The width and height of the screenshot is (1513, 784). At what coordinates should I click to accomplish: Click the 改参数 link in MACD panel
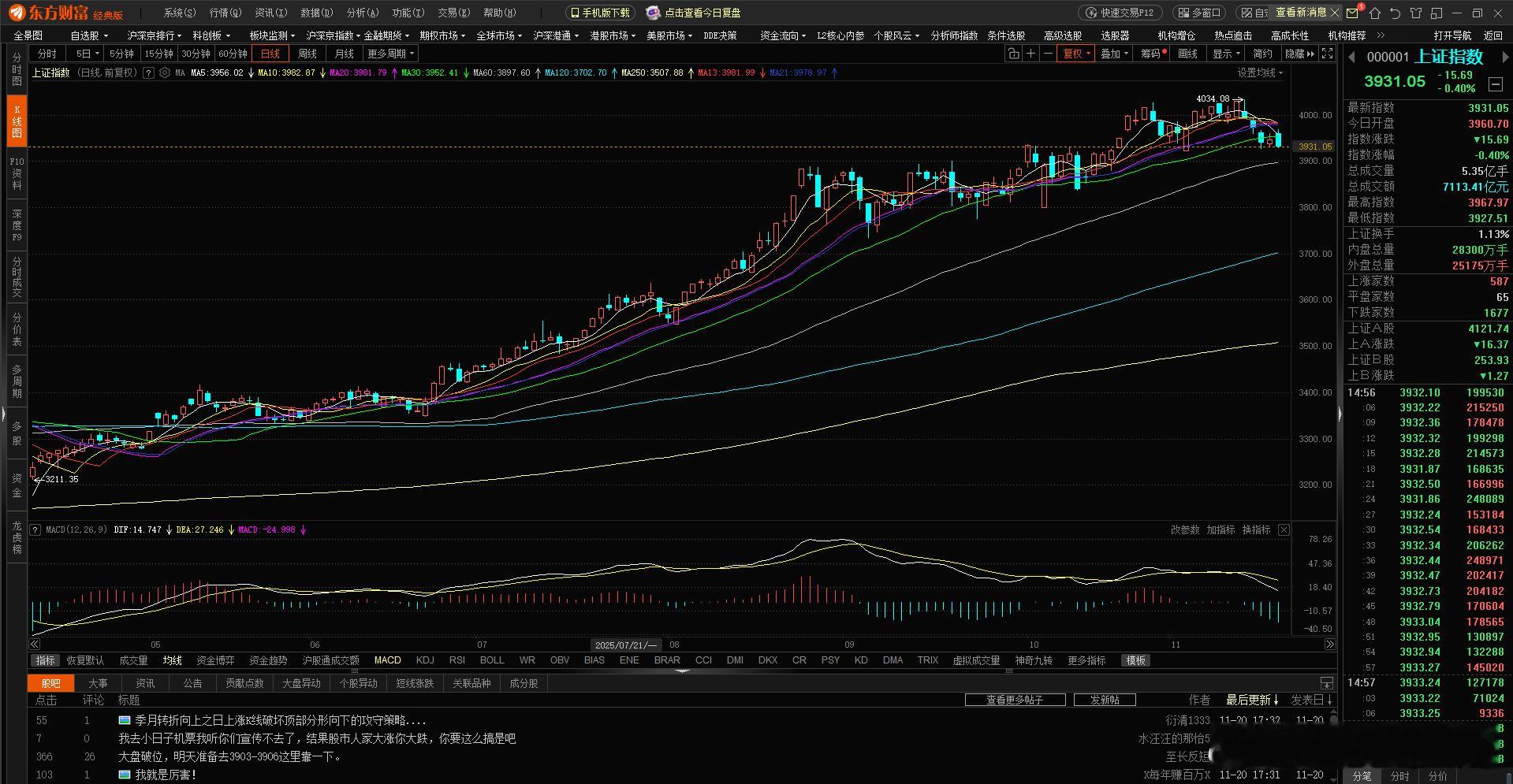(1185, 529)
